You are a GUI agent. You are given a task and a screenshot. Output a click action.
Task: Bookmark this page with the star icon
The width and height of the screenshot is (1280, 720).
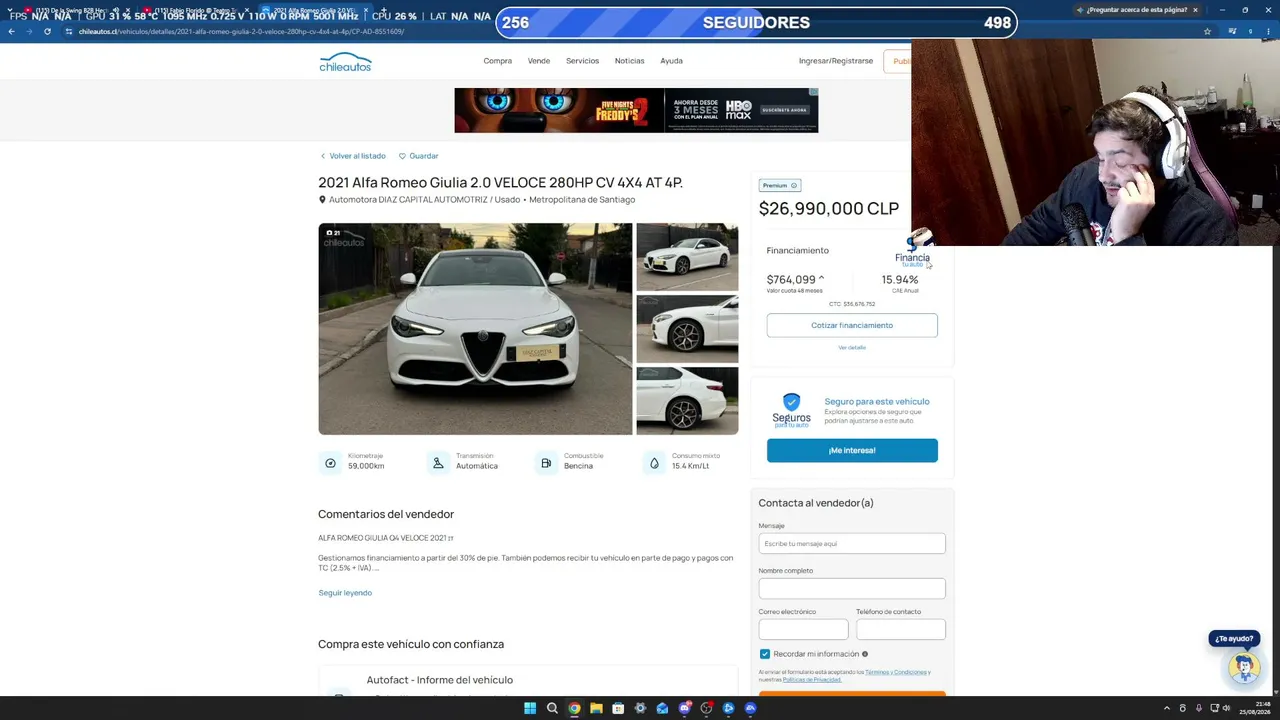(x=1207, y=31)
